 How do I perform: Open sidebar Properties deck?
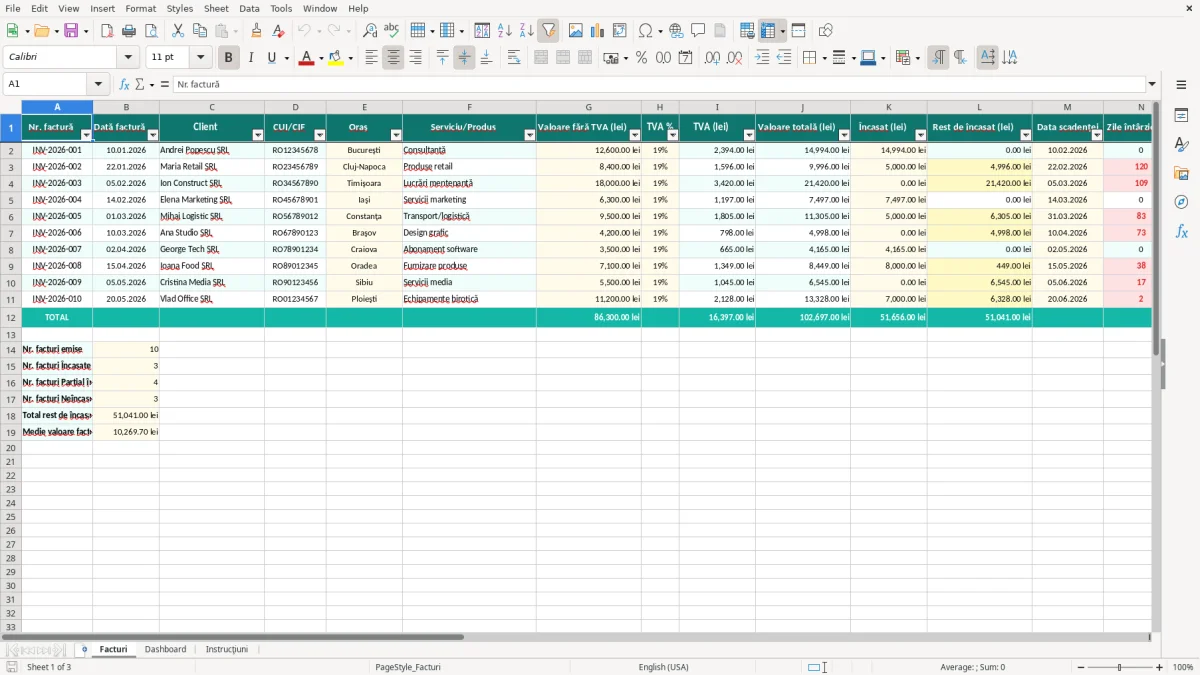[x=1181, y=116]
